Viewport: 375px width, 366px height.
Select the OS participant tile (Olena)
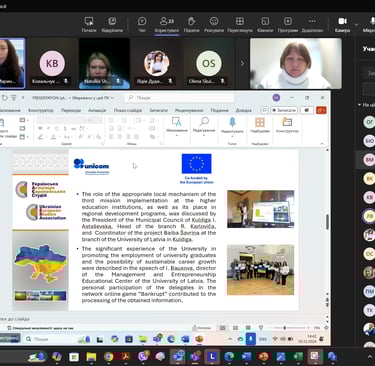click(x=209, y=63)
